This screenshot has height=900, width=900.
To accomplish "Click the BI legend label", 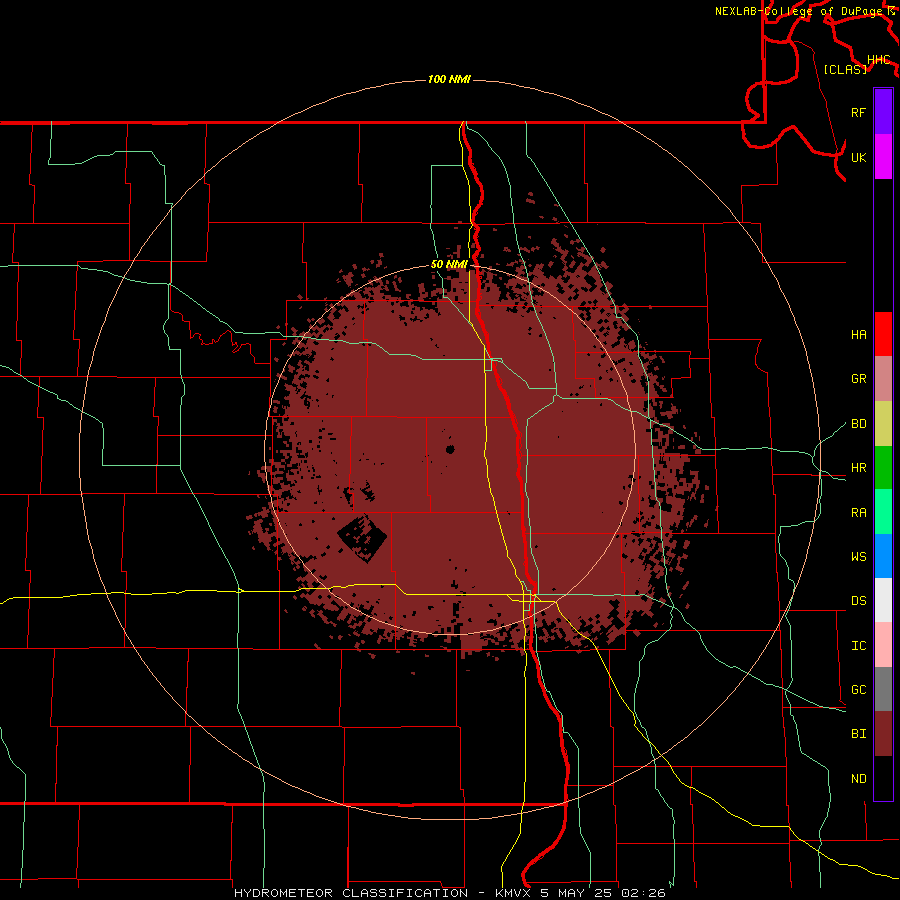I will point(858,734).
